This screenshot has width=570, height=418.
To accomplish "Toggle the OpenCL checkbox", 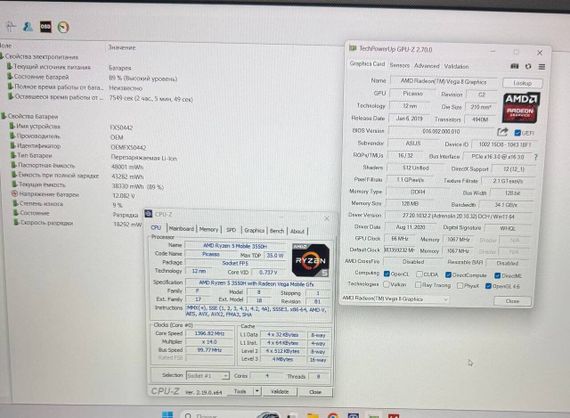I will tap(387, 274).
